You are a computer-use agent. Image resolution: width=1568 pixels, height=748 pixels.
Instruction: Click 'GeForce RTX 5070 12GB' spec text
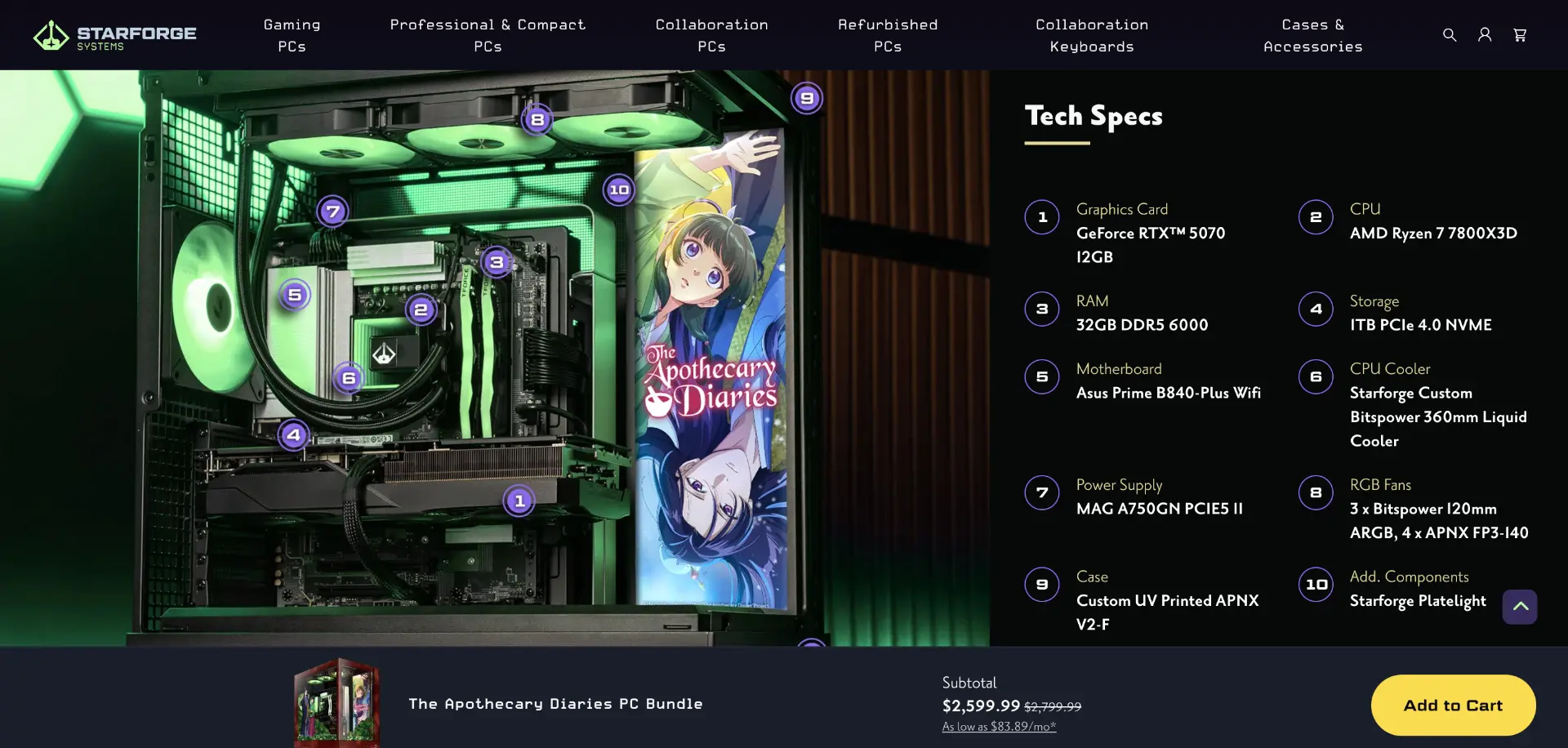tap(1151, 245)
